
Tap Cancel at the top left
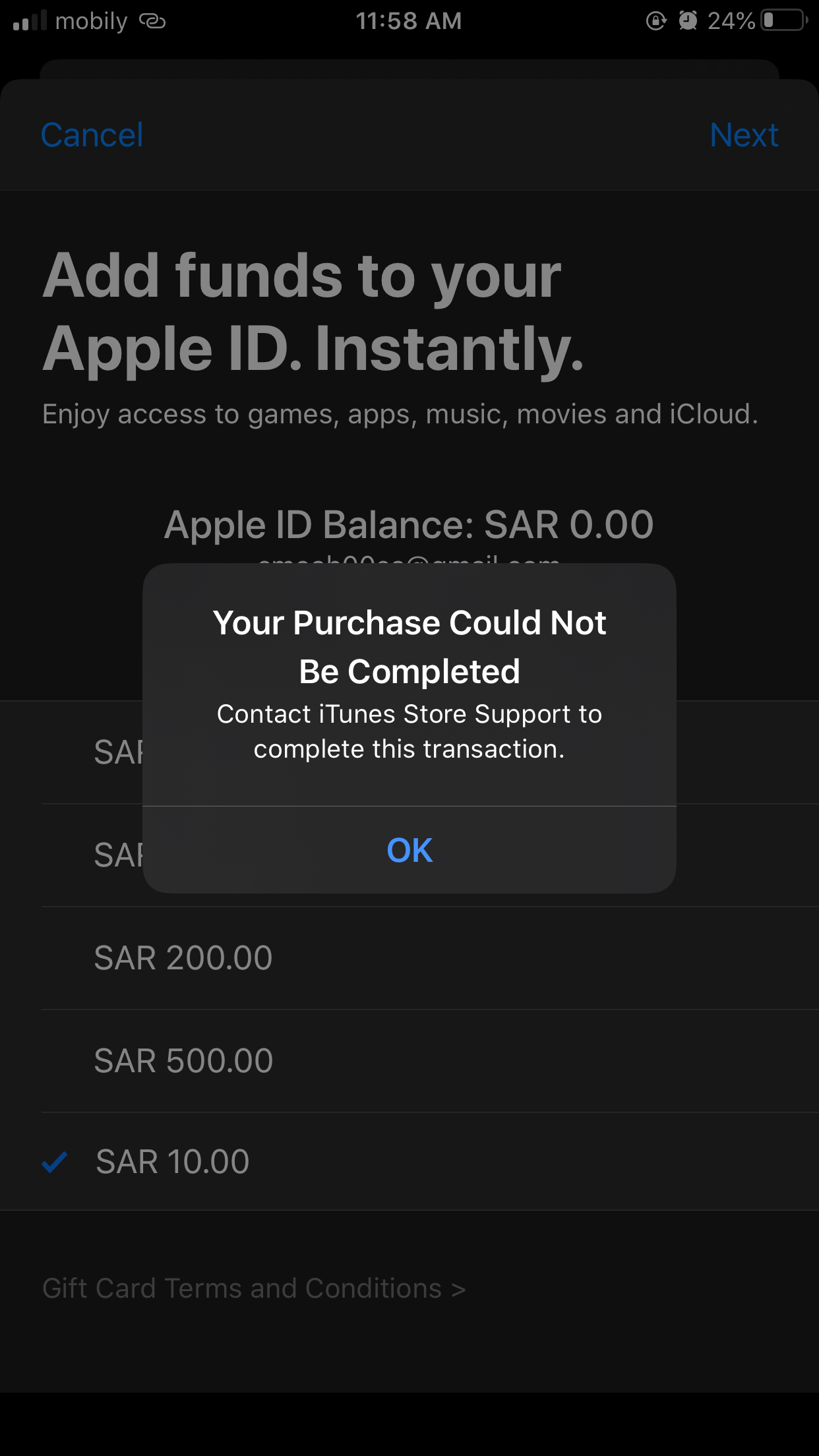pos(92,135)
